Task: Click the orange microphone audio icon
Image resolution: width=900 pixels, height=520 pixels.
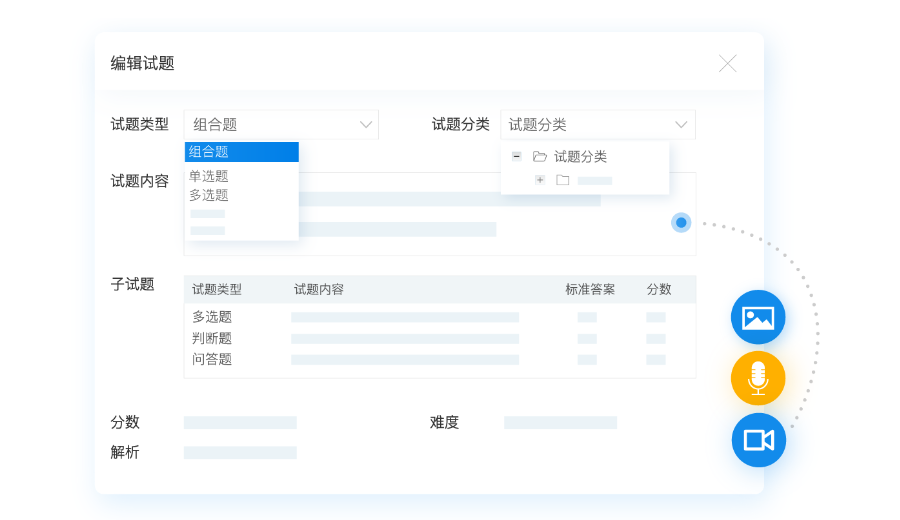Action: click(758, 379)
